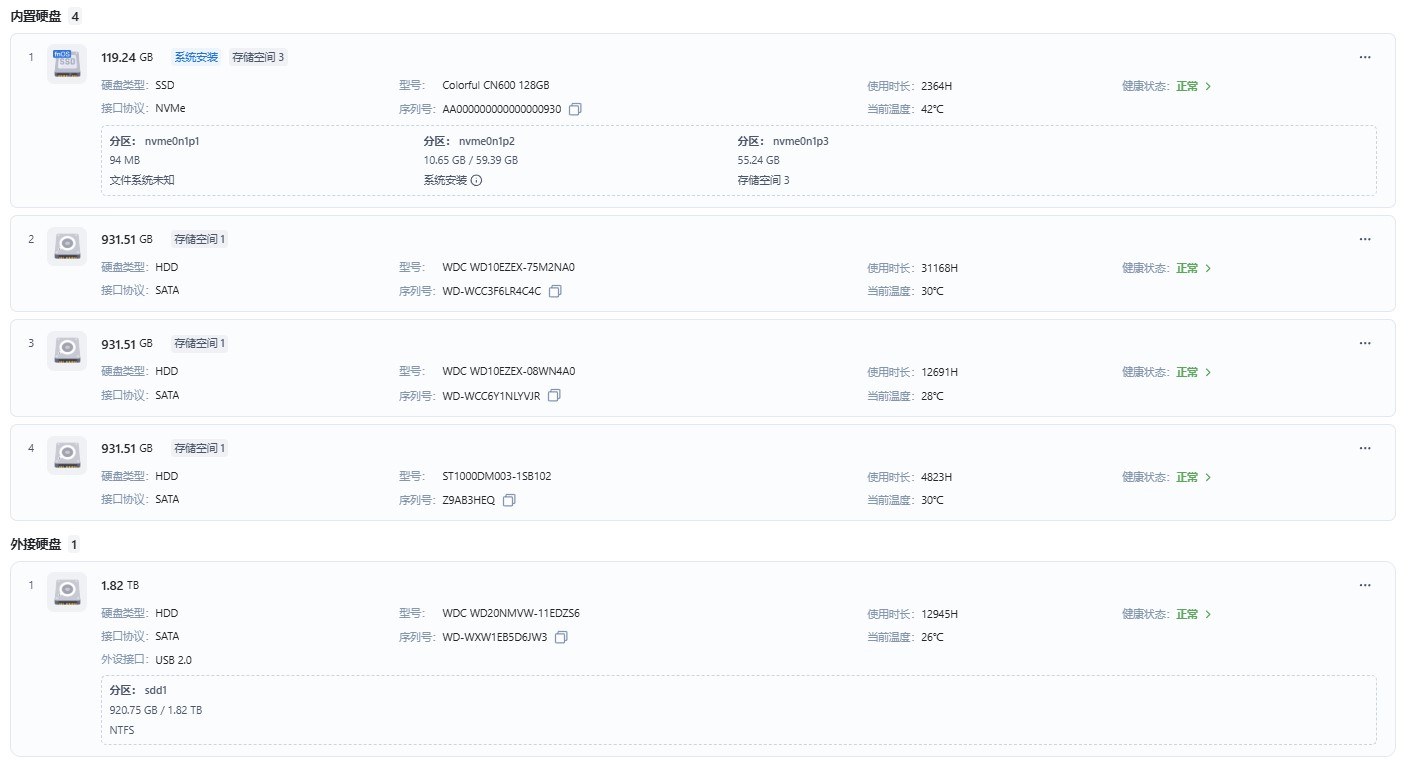
Task: Copy serial number WD-WCC6Y1NLYVJR
Action: (x=554, y=396)
